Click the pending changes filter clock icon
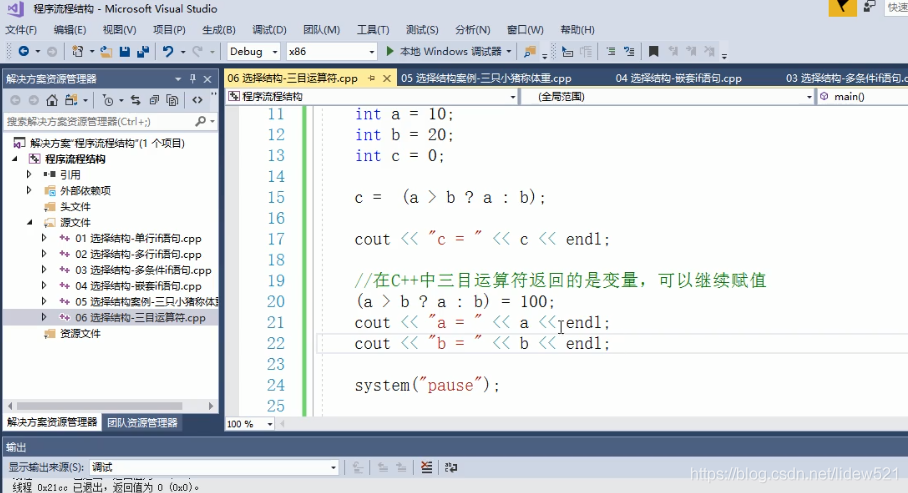908x493 pixels. [108, 100]
